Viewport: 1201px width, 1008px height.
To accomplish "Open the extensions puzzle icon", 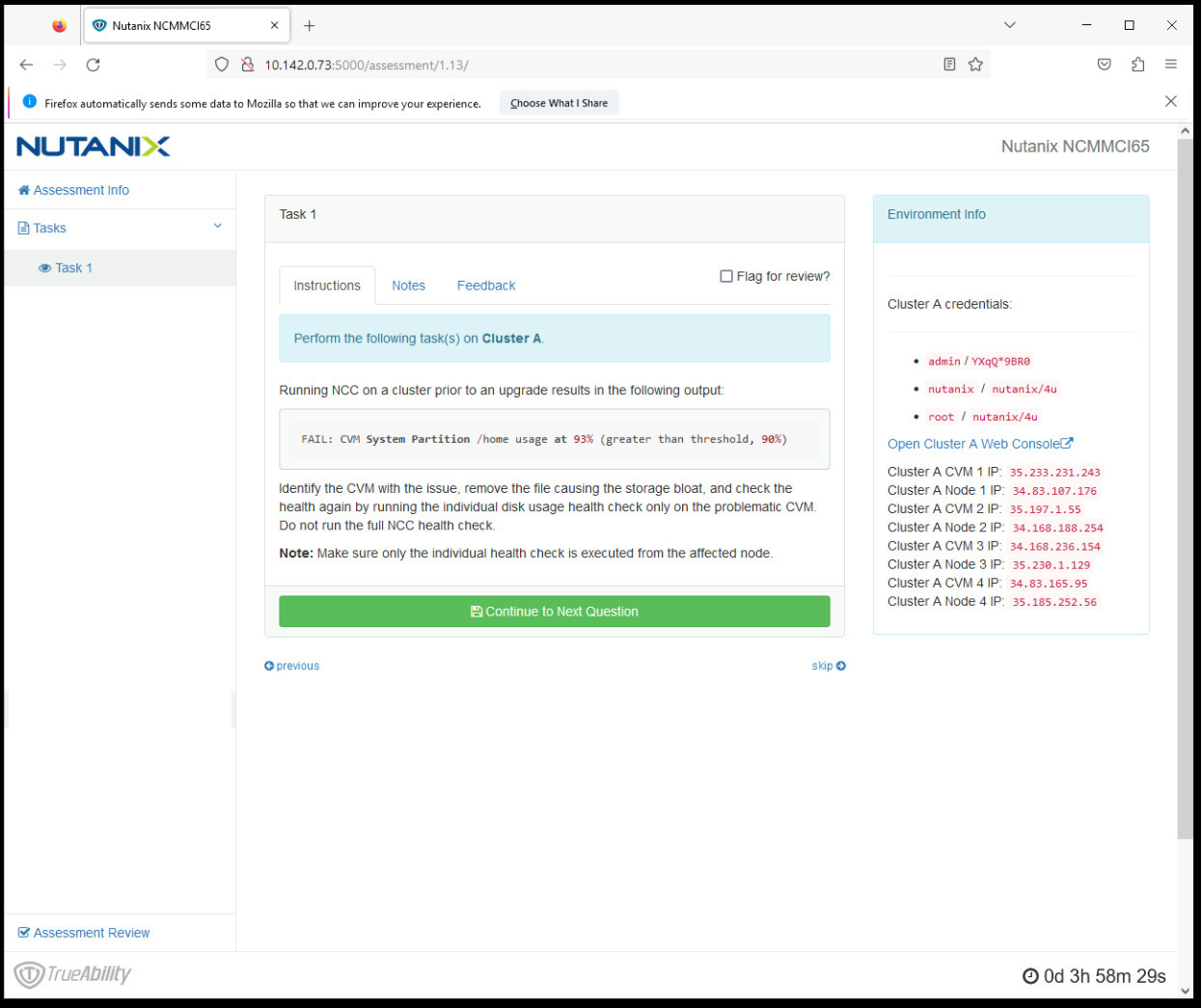I will tap(1138, 65).
